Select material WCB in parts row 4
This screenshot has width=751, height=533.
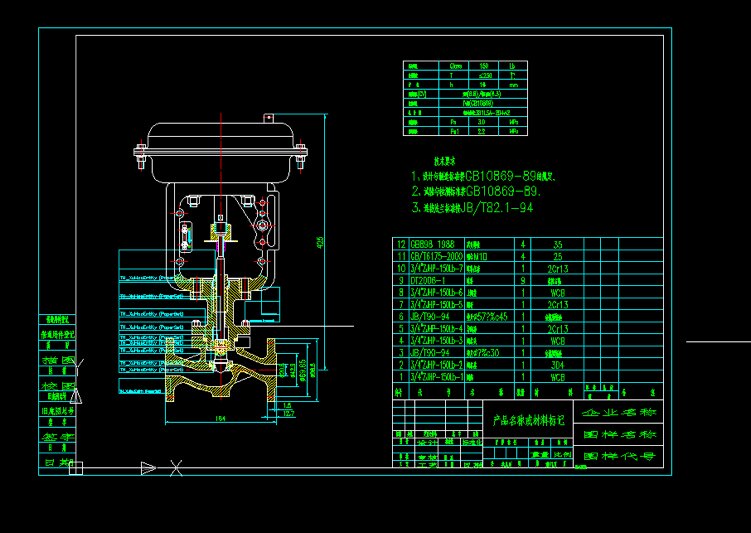click(x=558, y=340)
